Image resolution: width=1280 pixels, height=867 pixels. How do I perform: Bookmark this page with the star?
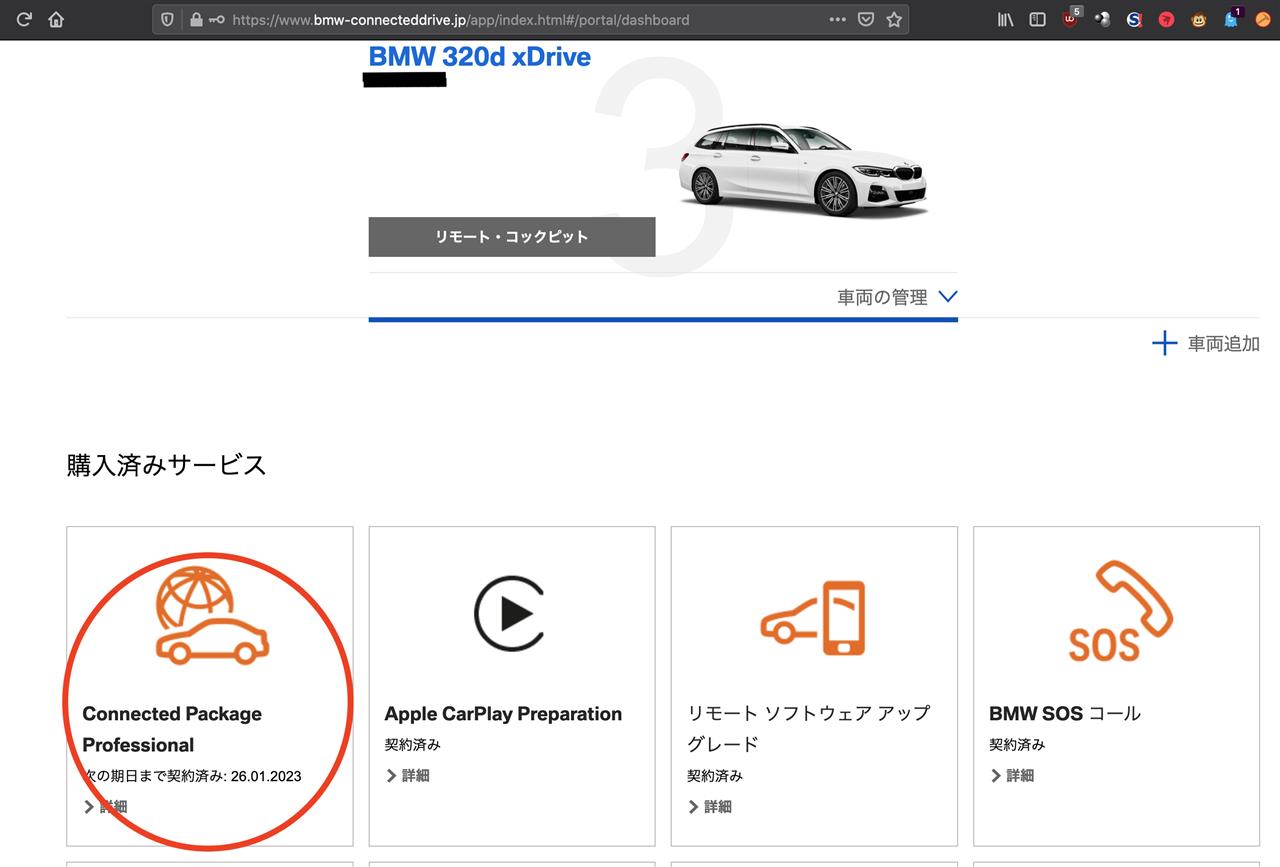coord(894,19)
